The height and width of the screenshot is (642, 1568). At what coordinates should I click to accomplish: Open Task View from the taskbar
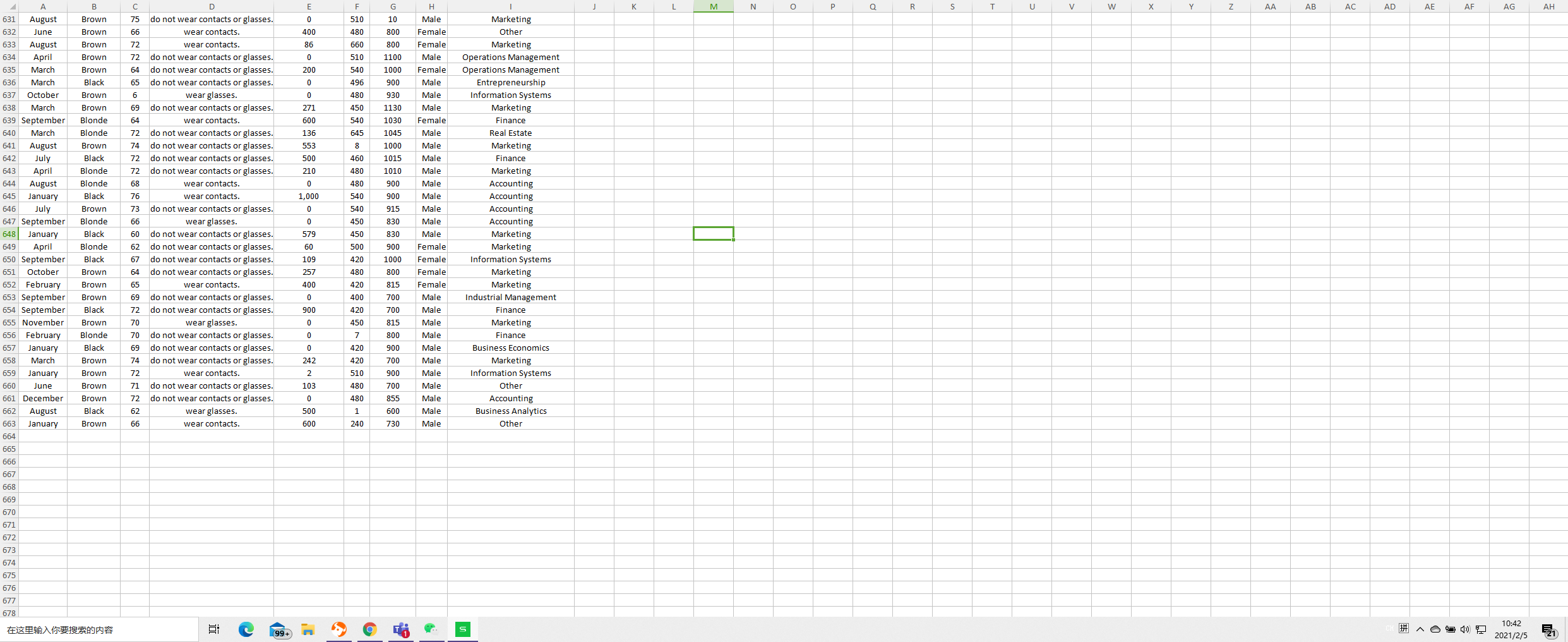pos(214,629)
